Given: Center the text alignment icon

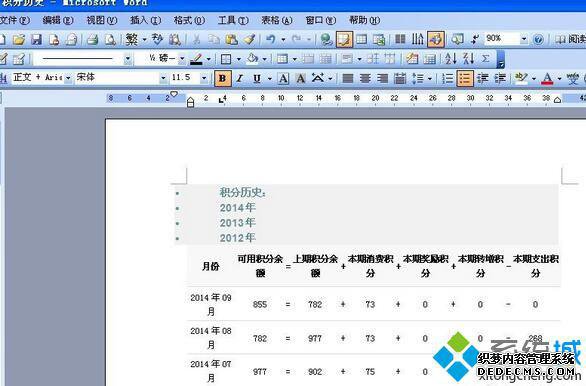Looking at the screenshot, I should [x=365, y=78].
